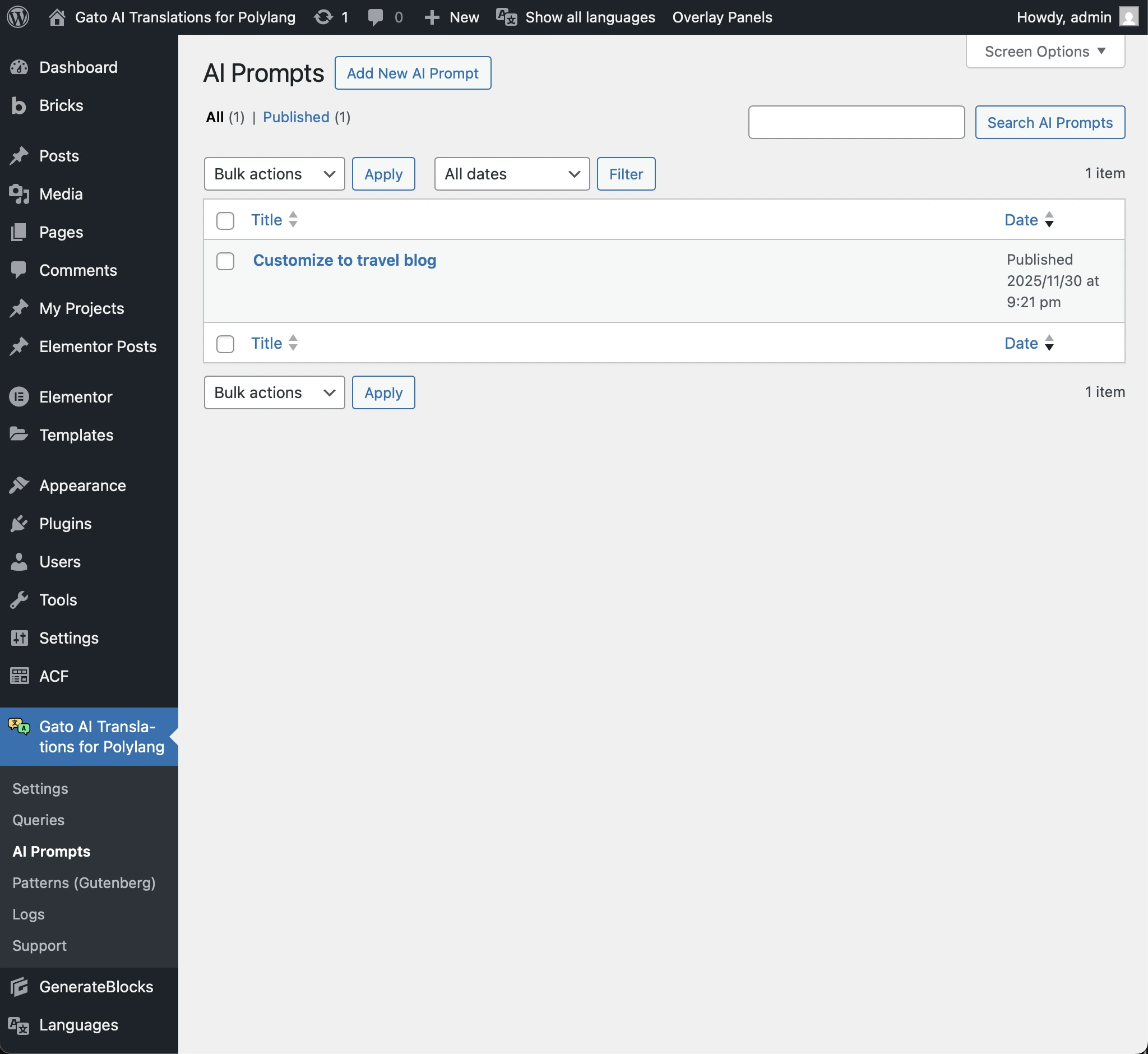Click the WordPress logo icon

[18, 17]
